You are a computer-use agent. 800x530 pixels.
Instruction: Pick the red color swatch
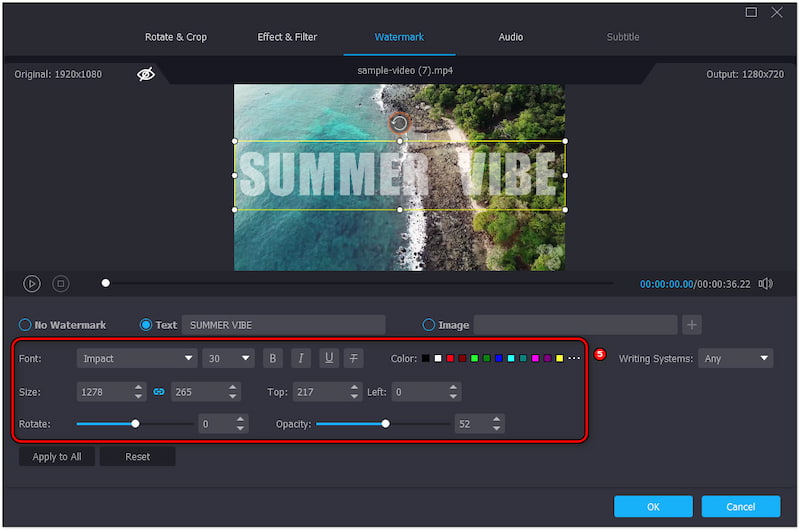point(450,358)
